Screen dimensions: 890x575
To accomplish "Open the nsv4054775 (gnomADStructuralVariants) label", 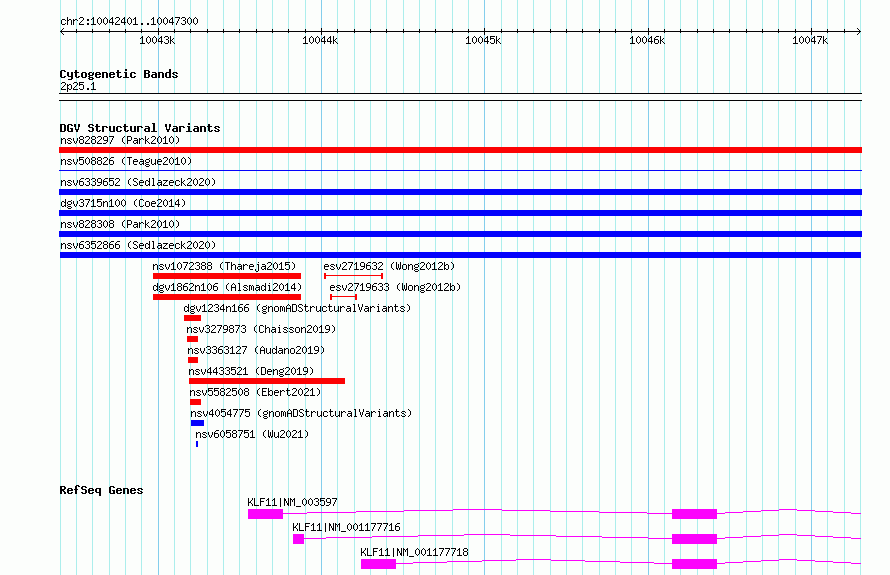I will 301,413.
